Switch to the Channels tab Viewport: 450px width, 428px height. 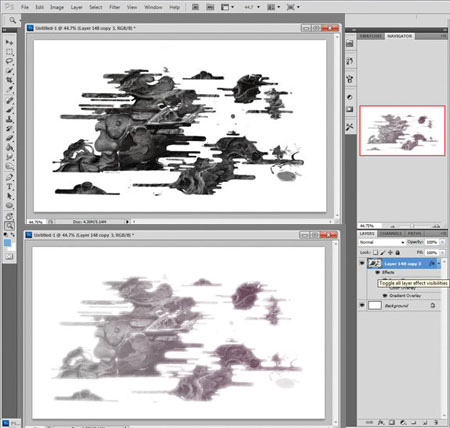(x=391, y=233)
